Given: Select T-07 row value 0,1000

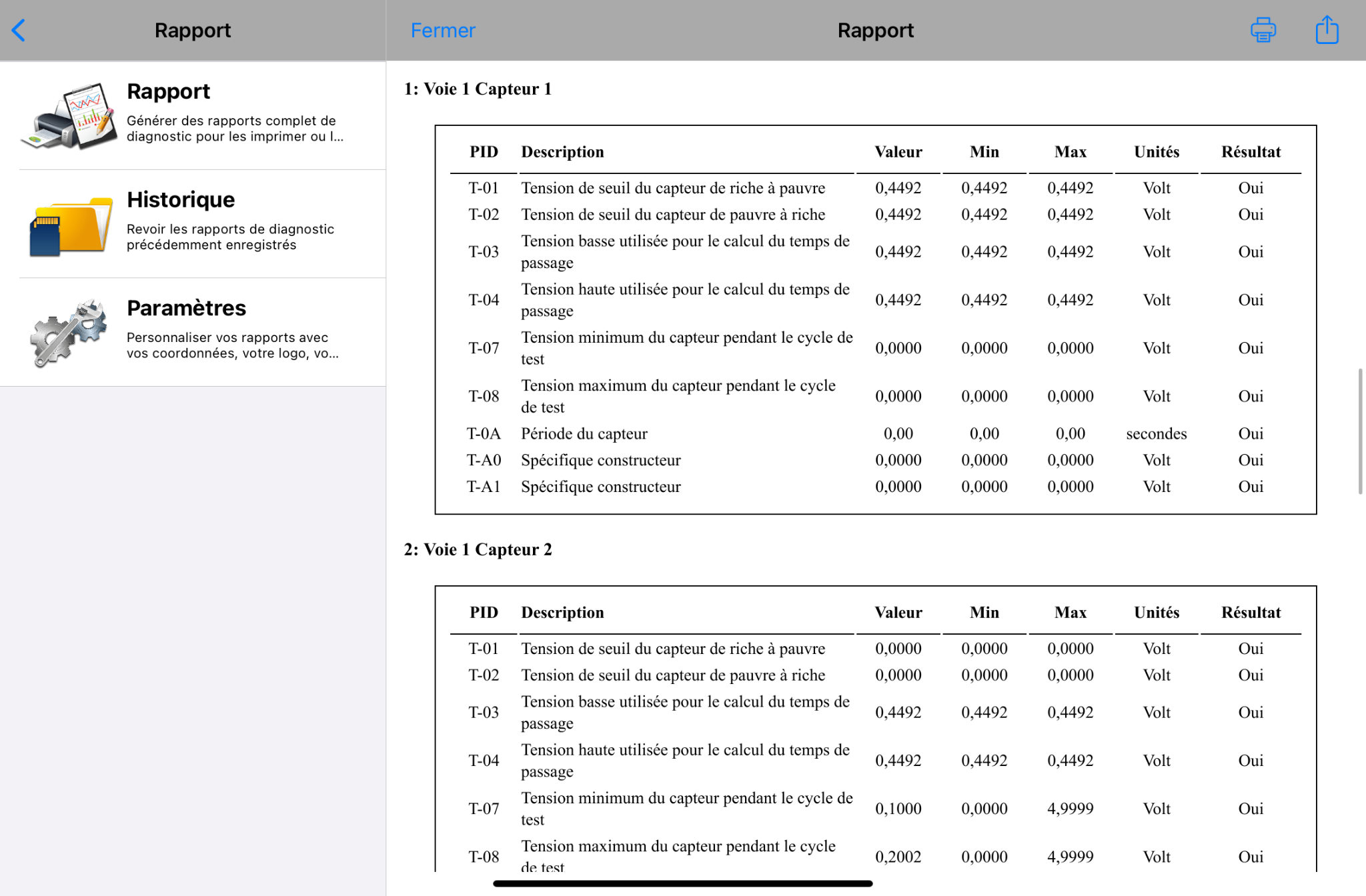Looking at the screenshot, I should 898,809.
